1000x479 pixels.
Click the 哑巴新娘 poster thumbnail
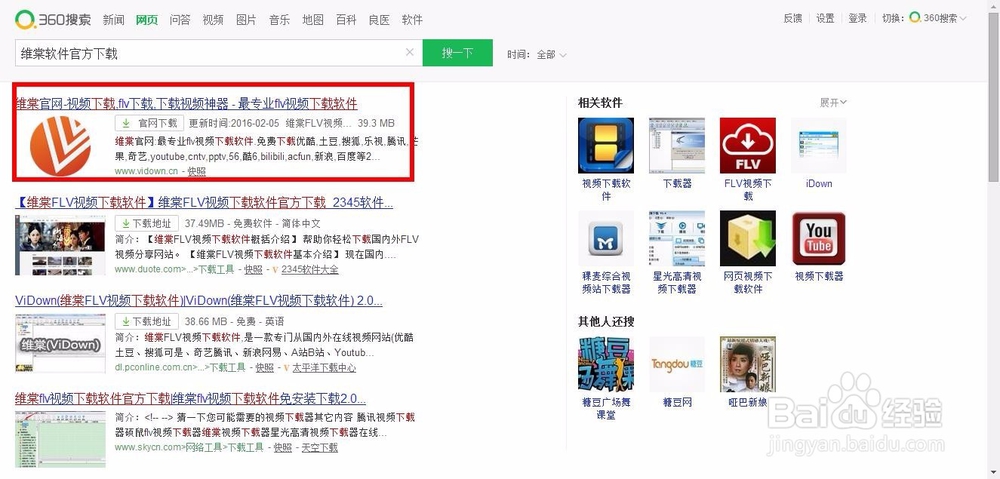(747, 364)
